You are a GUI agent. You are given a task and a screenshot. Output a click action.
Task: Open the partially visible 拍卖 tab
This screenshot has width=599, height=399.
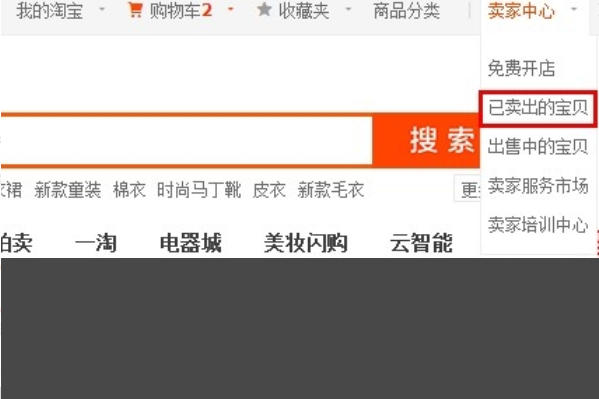16,243
